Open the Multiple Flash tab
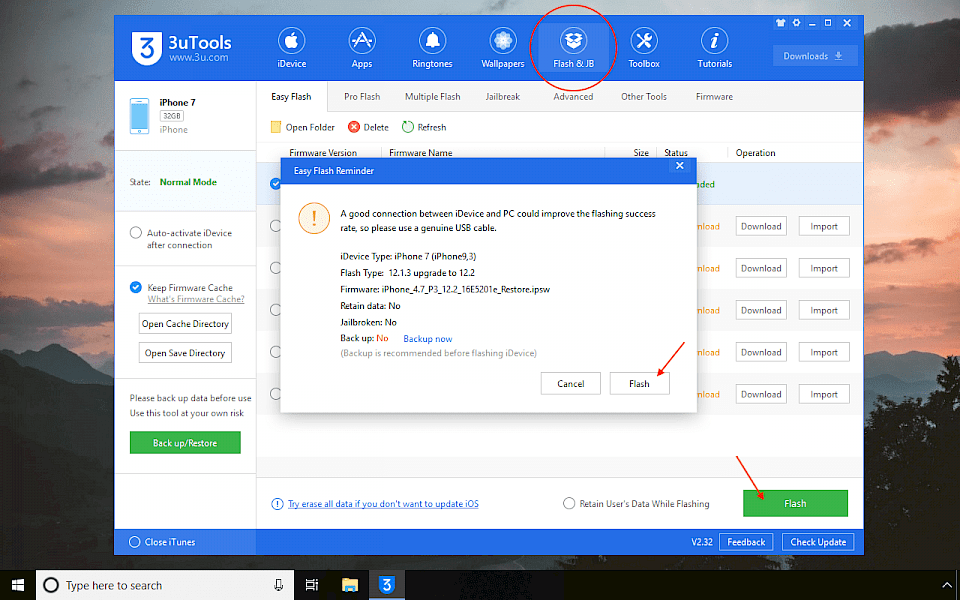The image size is (960, 600). 433,97
